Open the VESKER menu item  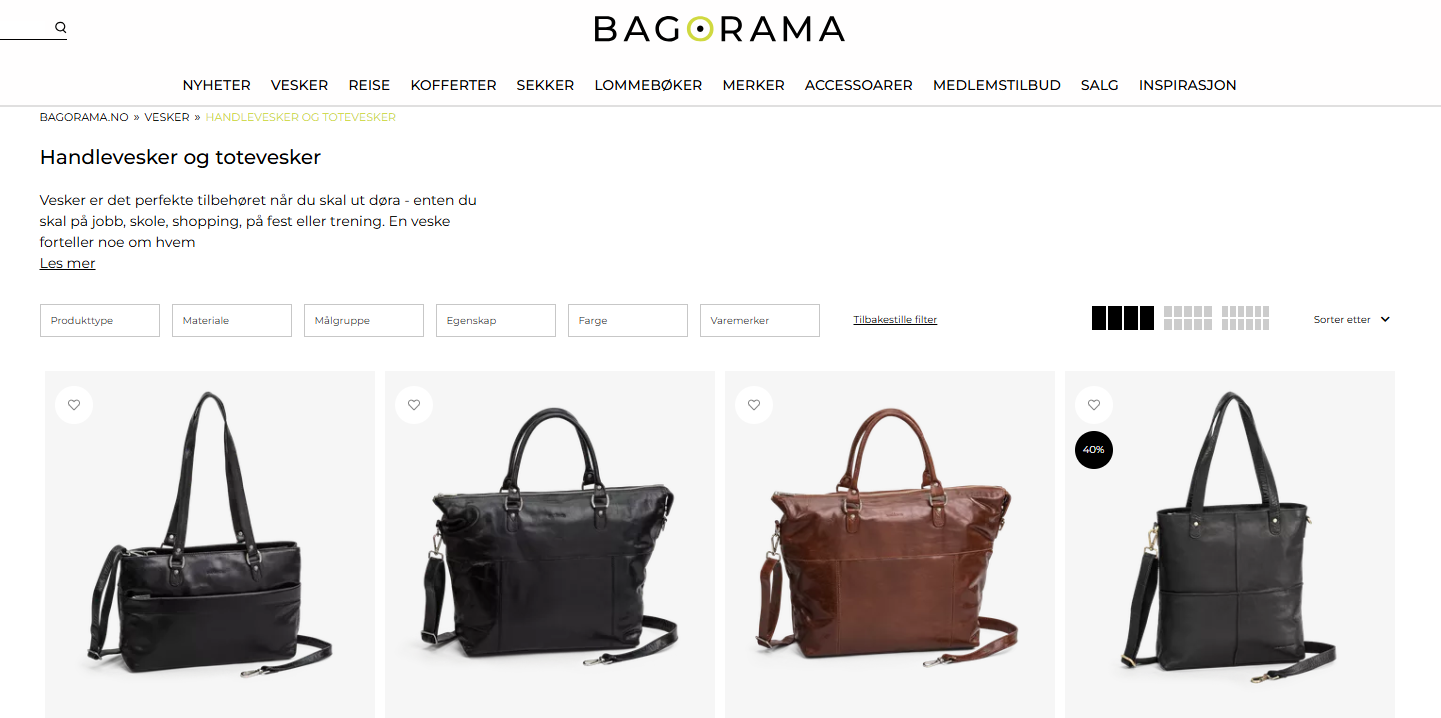click(x=300, y=85)
